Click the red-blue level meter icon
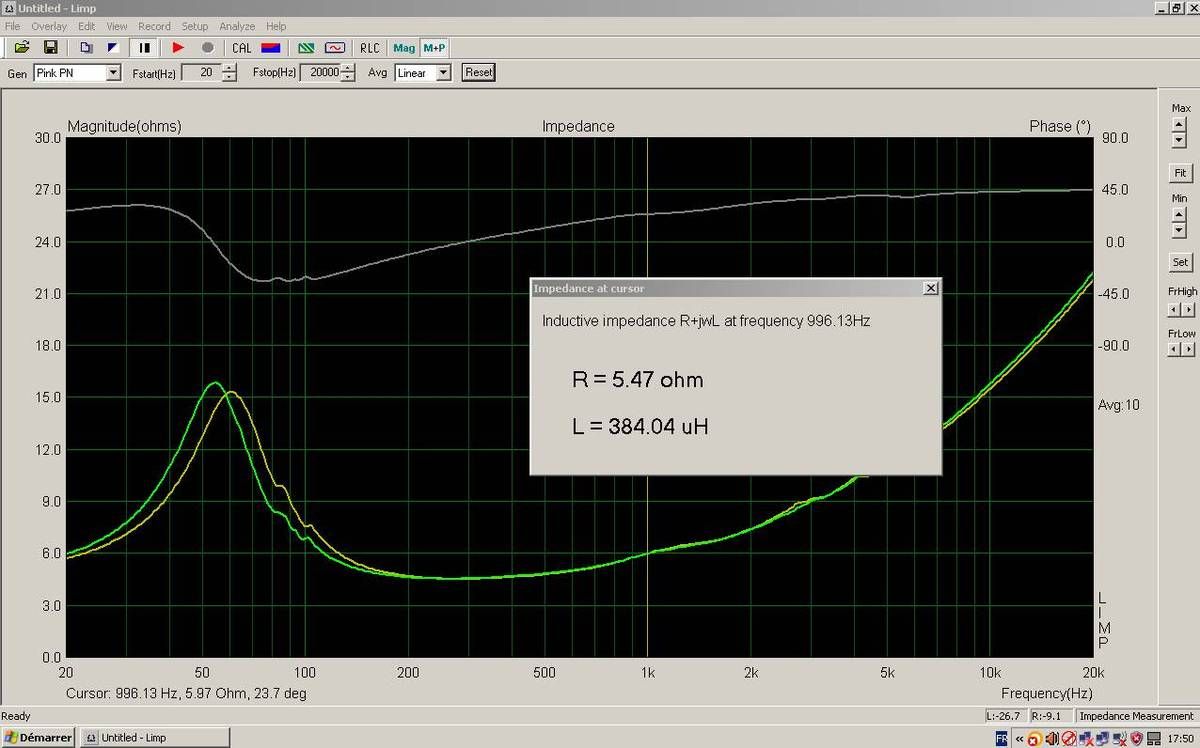 [x=270, y=47]
